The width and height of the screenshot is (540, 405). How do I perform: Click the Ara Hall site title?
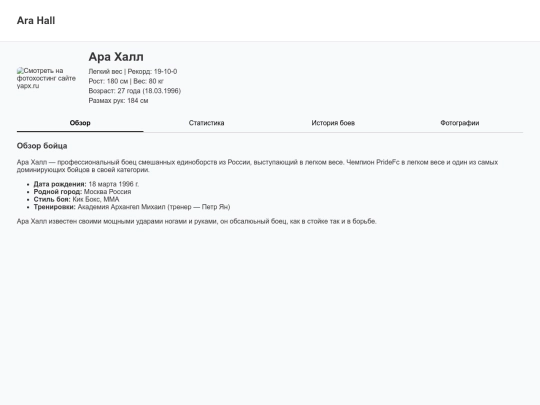[x=36, y=21]
